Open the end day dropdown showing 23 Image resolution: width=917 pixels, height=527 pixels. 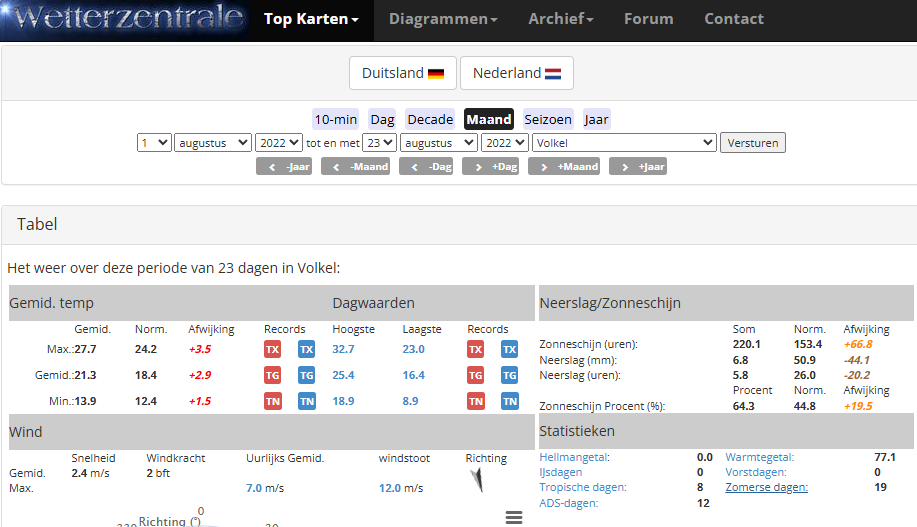click(x=379, y=143)
